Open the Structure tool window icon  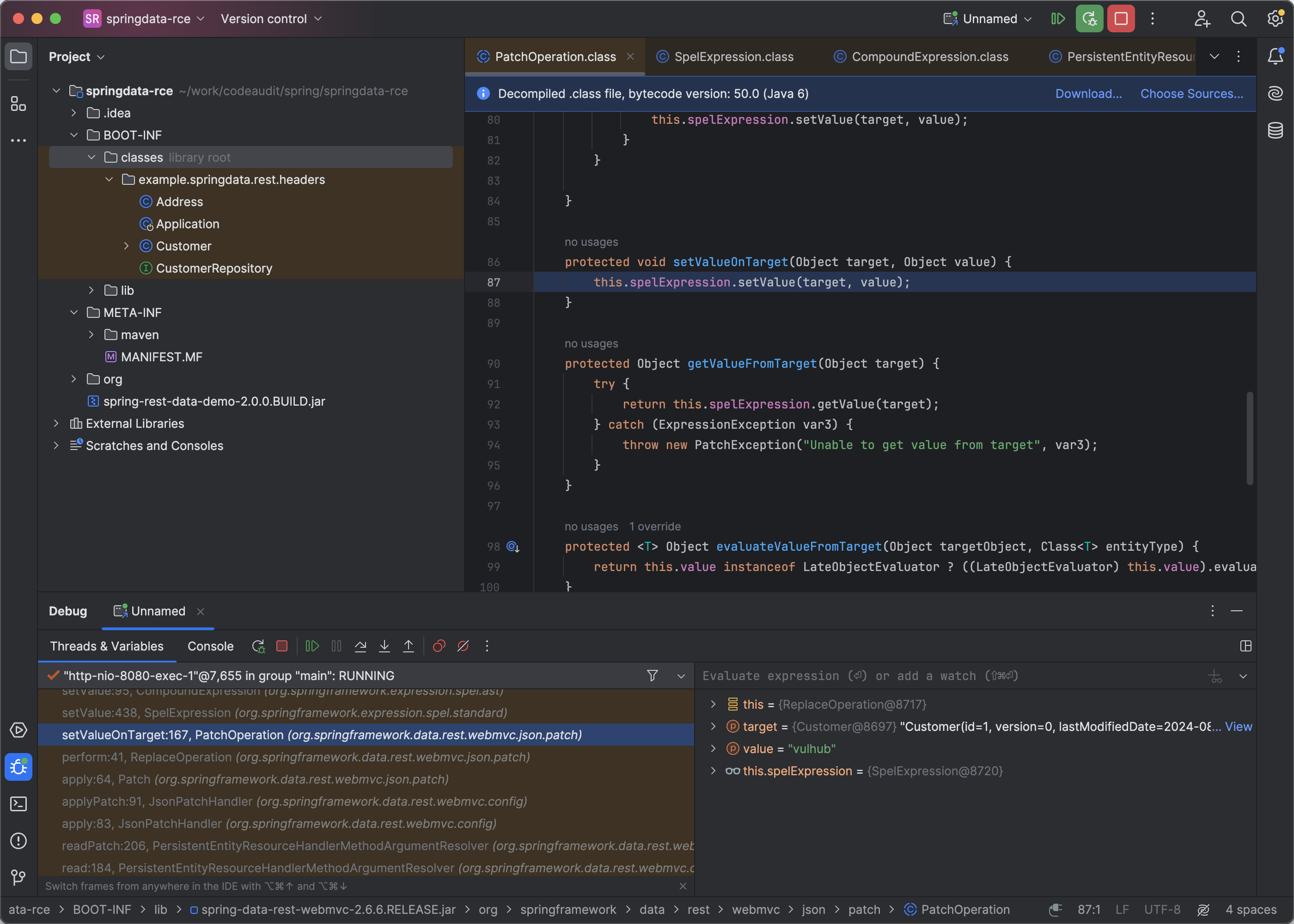point(18,103)
